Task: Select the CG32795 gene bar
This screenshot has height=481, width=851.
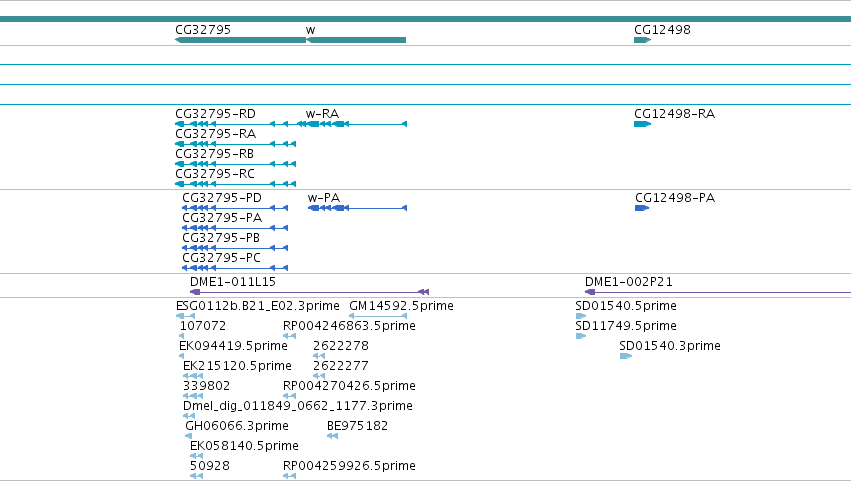Action: point(240,40)
